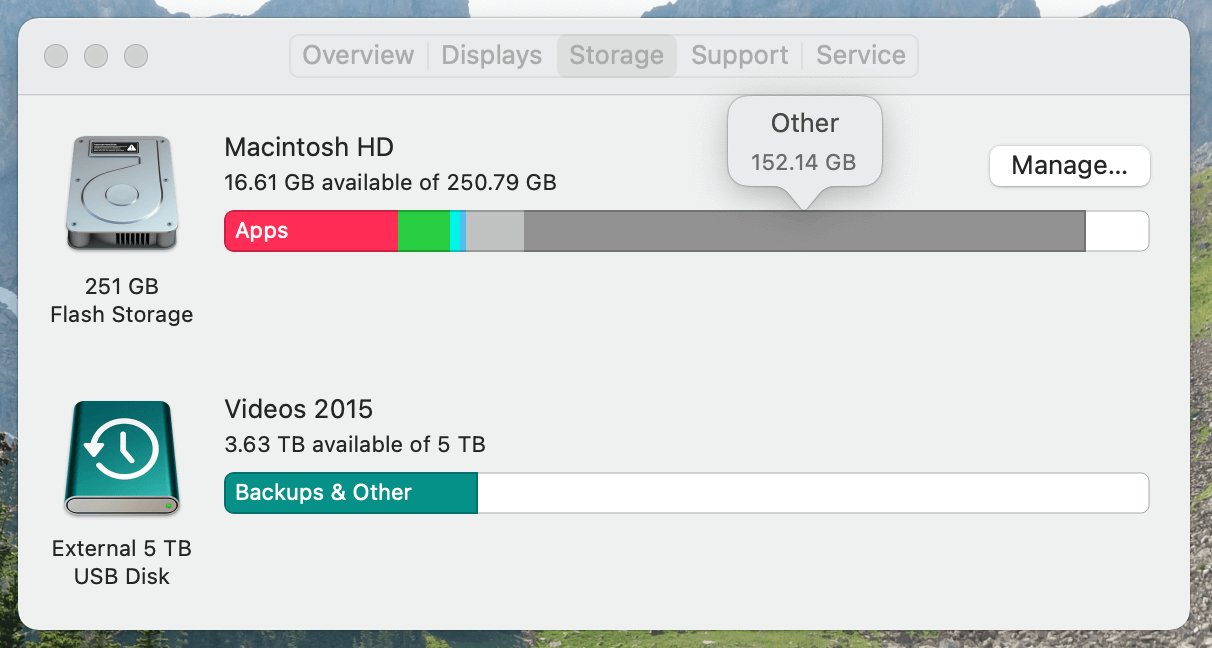Viewport: 1212px width, 648px height.
Task: Click the light gray system segment in storage bar
Action: click(x=495, y=231)
